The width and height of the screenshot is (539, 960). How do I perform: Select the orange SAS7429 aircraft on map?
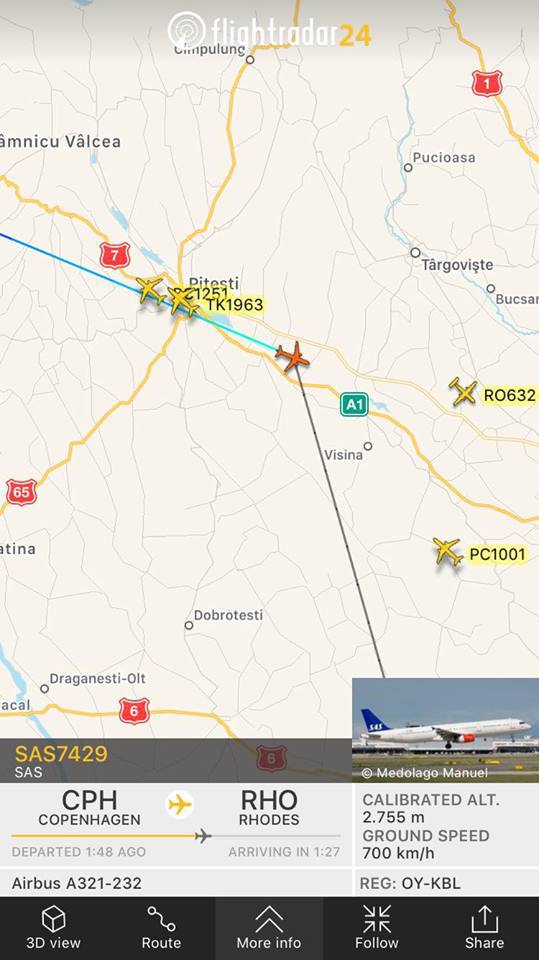[292, 356]
